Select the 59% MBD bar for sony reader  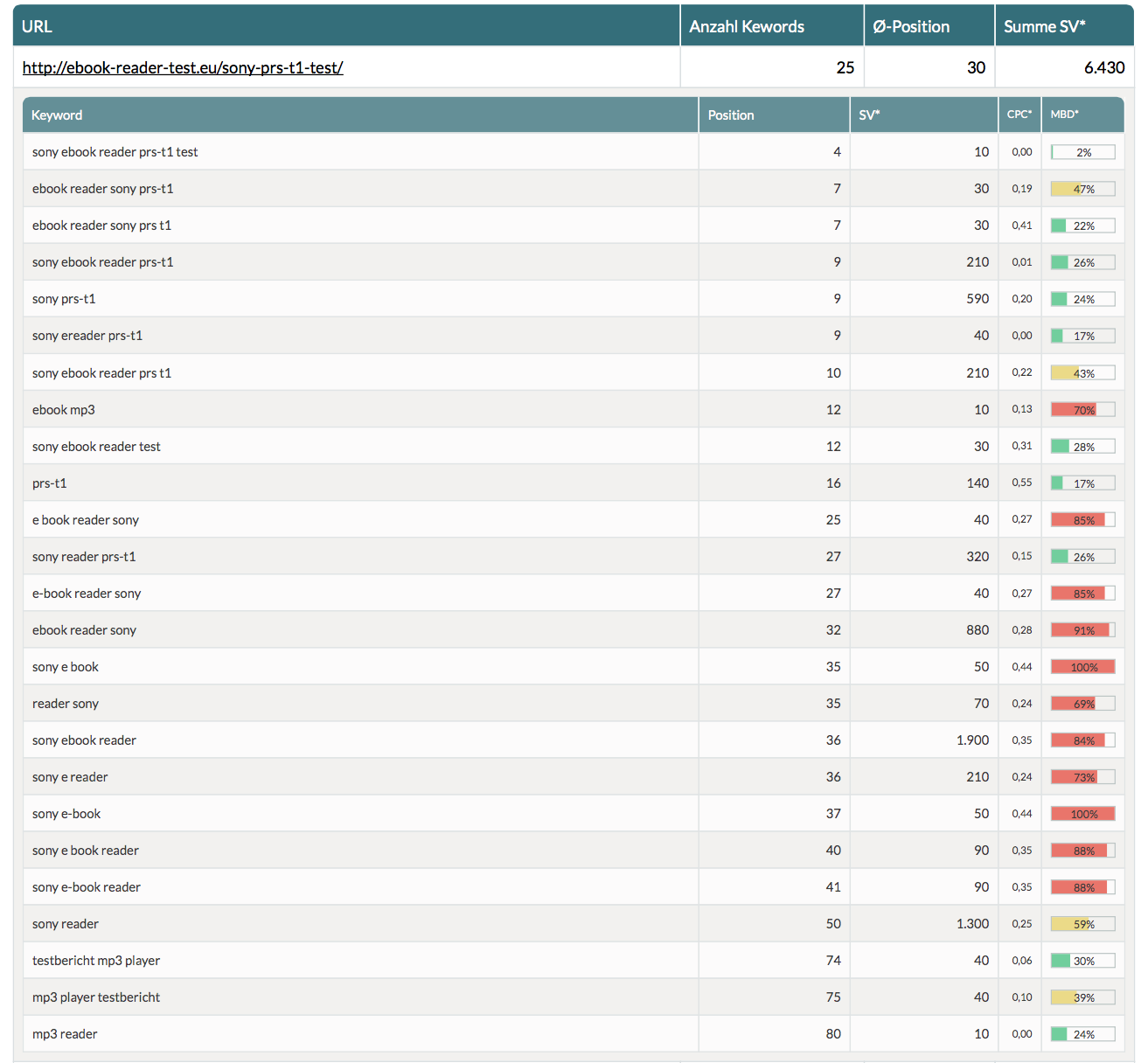coord(1083,924)
